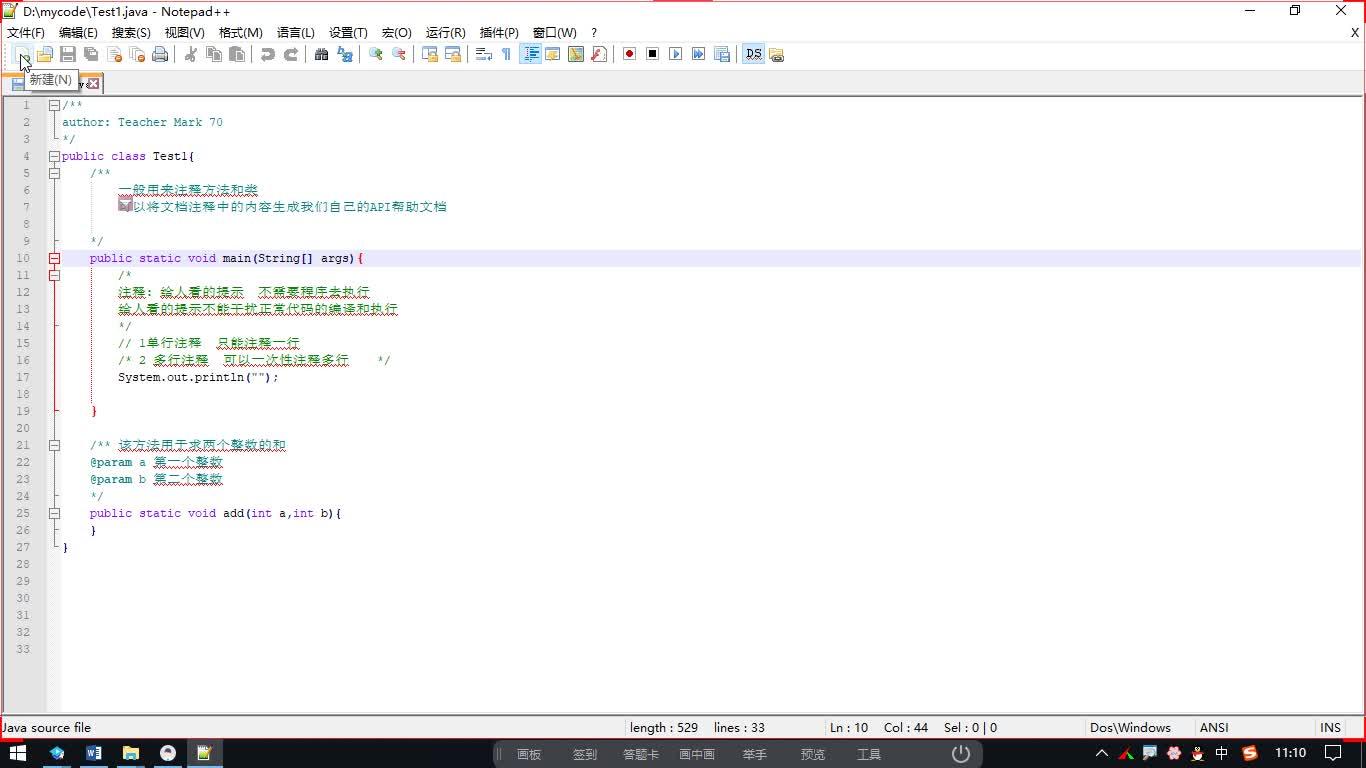Click the Save recorded macro icon
Image resolution: width=1366 pixels, height=768 pixels.
tap(722, 54)
